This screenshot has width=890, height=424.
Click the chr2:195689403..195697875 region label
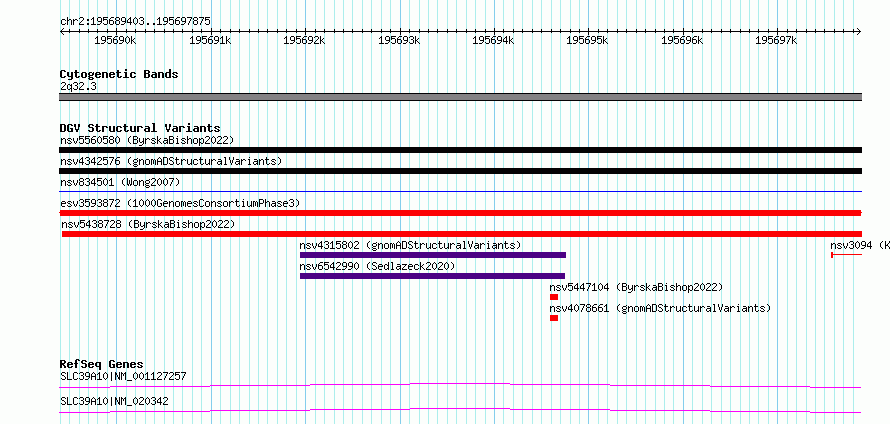(135, 21)
